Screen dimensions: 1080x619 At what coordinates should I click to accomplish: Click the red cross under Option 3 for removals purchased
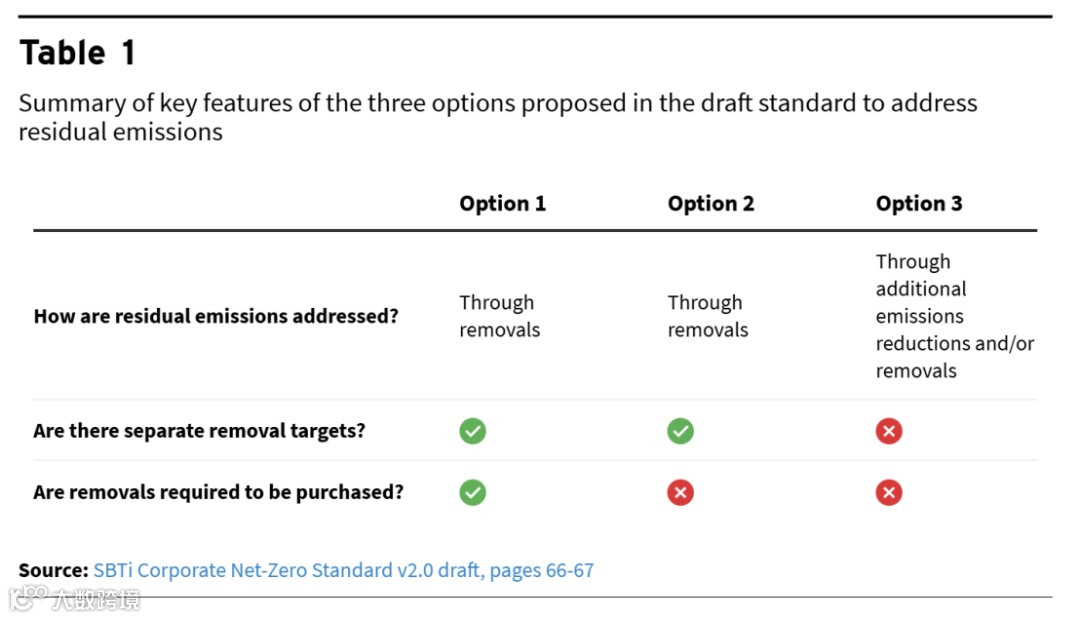(889, 492)
